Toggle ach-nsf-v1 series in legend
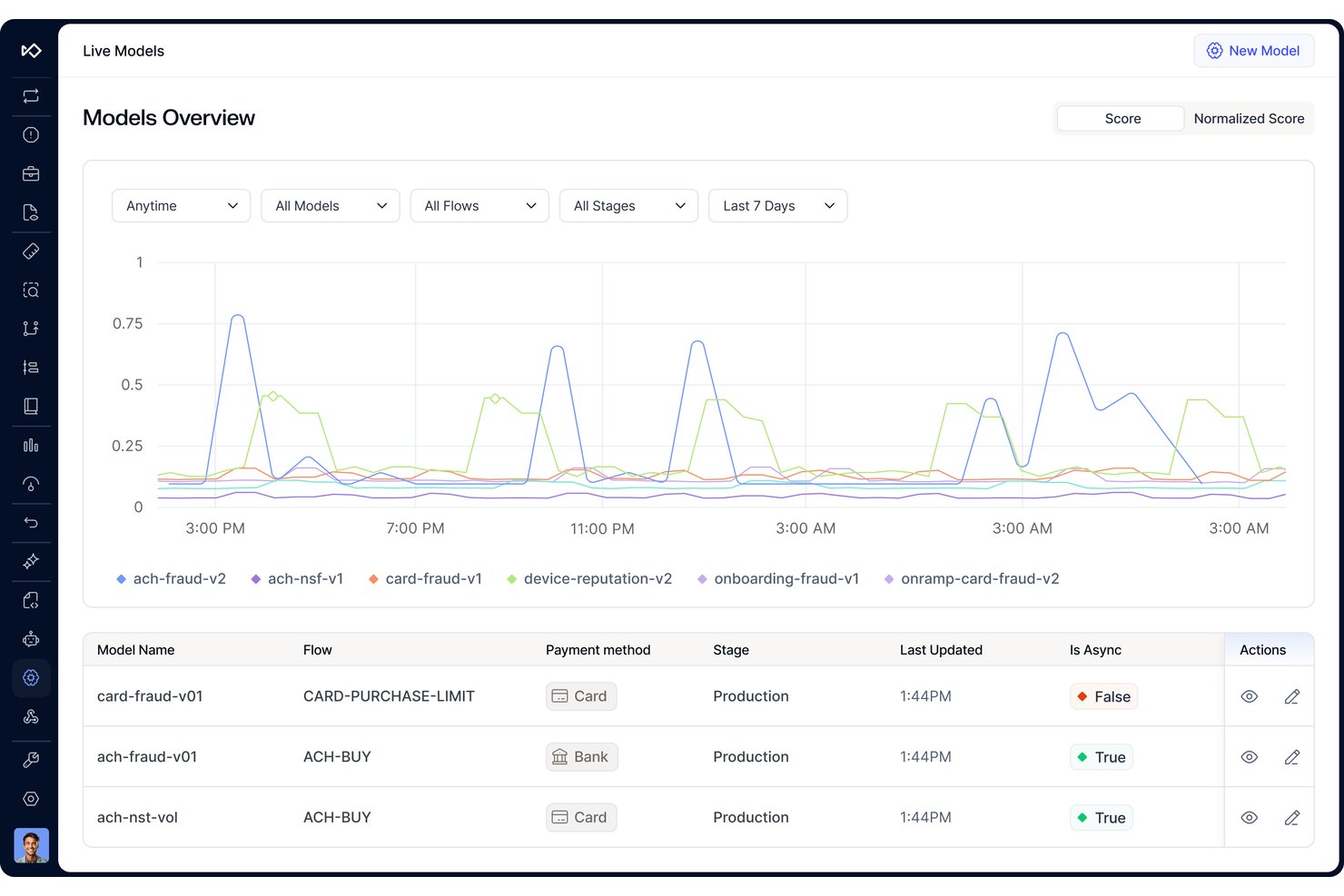 tap(297, 579)
